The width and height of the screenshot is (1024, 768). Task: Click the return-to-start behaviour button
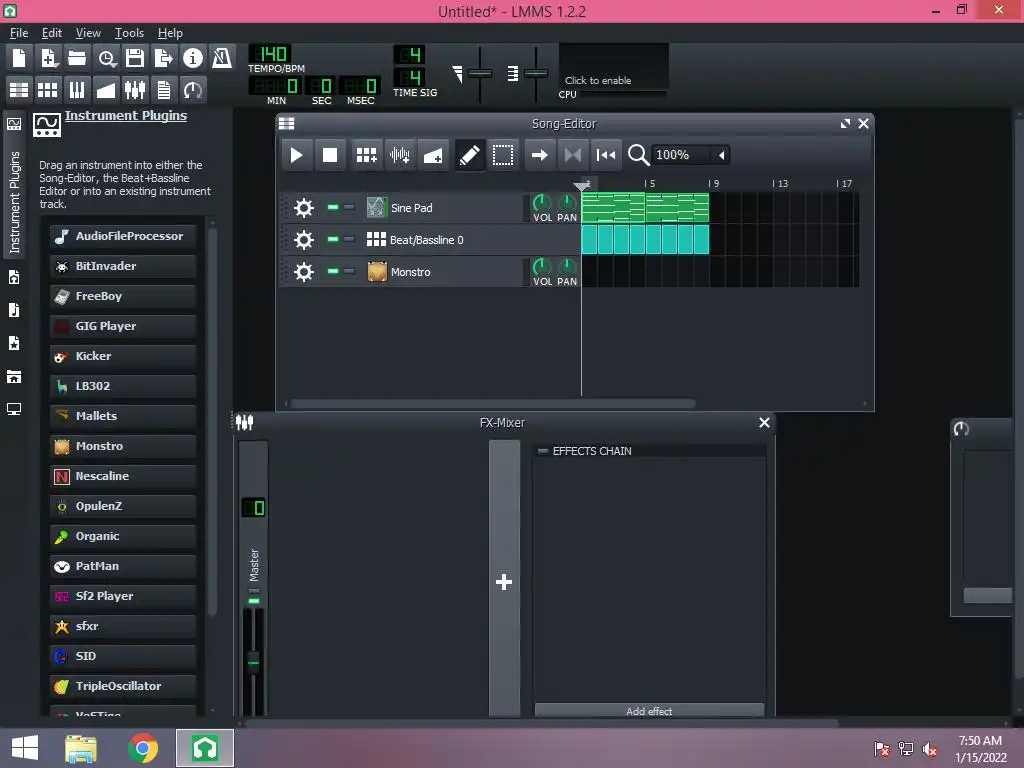coord(606,155)
